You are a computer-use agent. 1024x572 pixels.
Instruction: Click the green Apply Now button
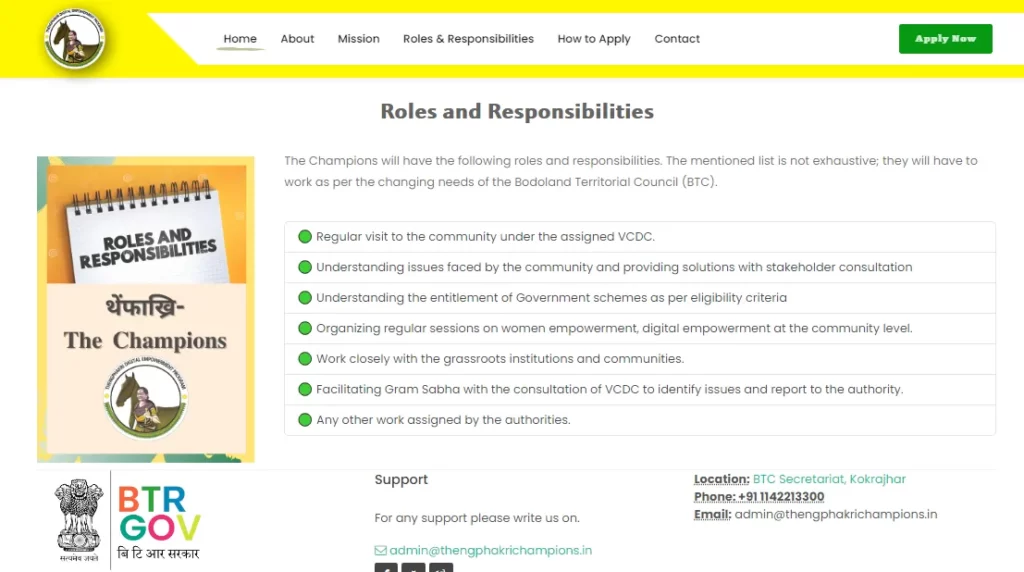click(946, 39)
